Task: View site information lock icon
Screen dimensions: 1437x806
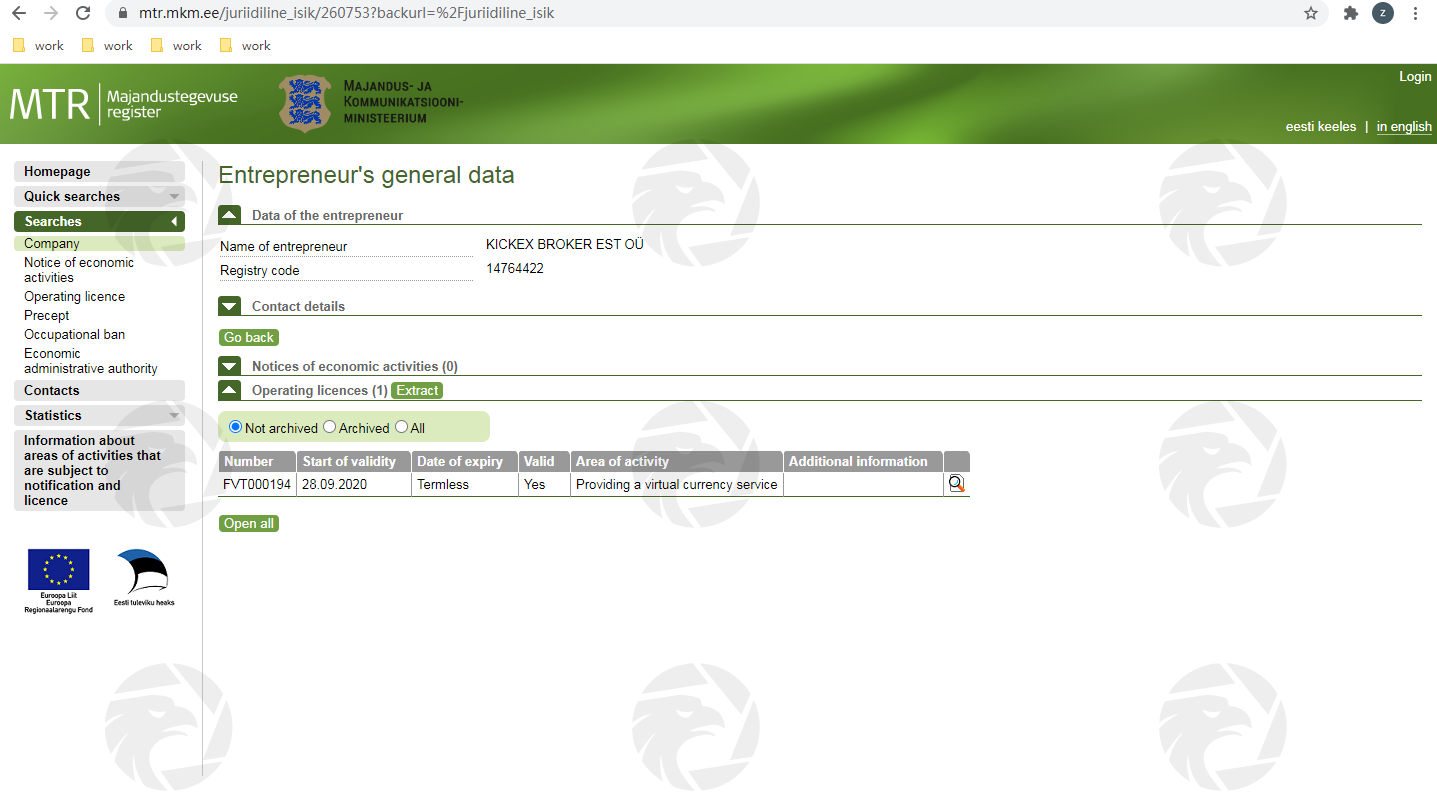Action: 123,14
